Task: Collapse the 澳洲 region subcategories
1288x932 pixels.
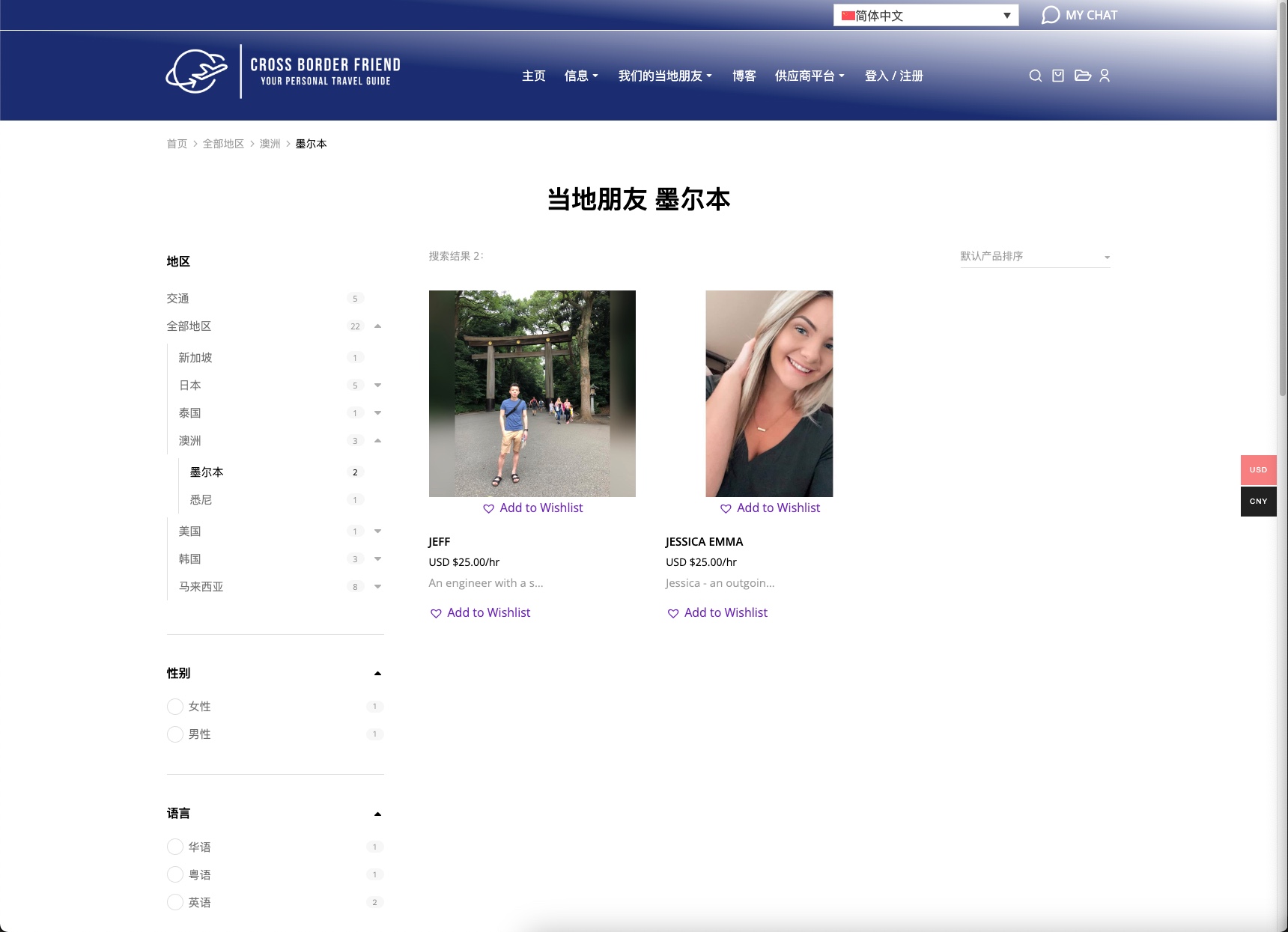Action: coord(377,441)
